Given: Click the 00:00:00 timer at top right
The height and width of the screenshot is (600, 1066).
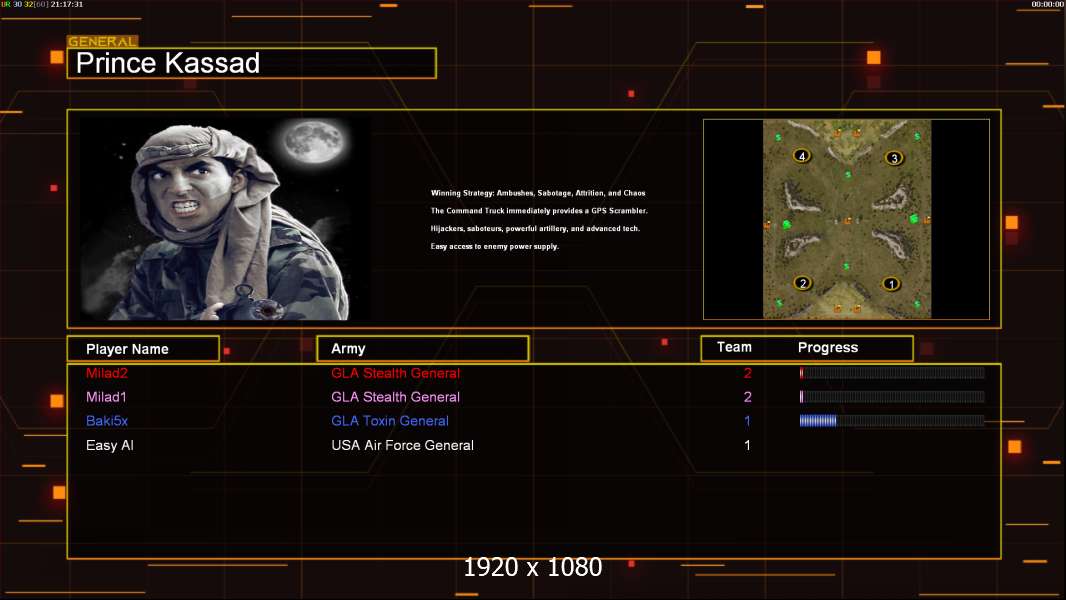Looking at the screenshot, I should coord(1048,4).
